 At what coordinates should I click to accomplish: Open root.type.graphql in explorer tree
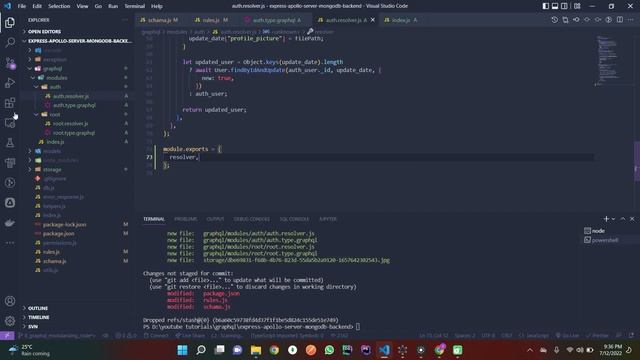click(x=76, y=133)
